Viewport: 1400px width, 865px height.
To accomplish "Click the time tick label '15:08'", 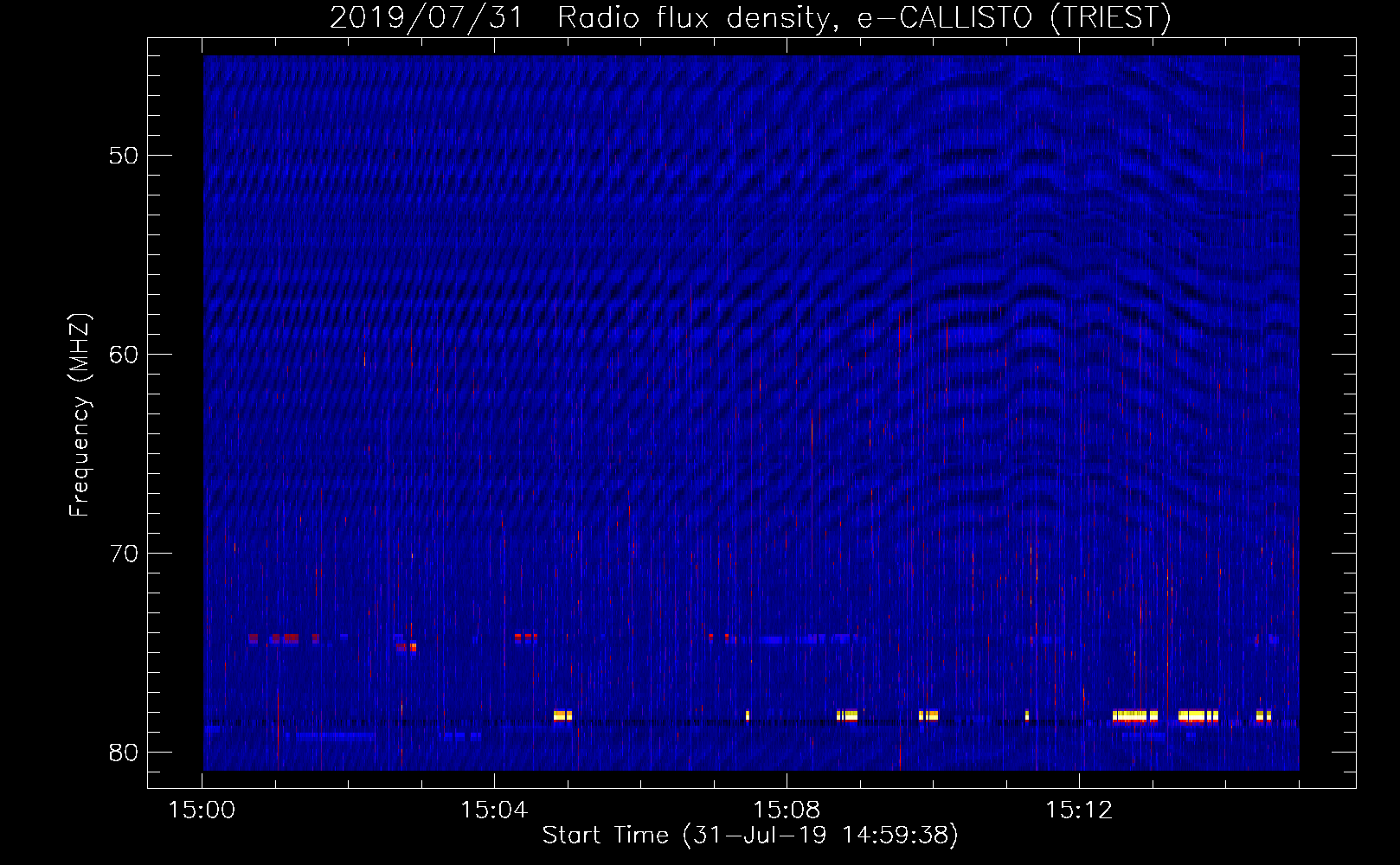I will [787, 810].
